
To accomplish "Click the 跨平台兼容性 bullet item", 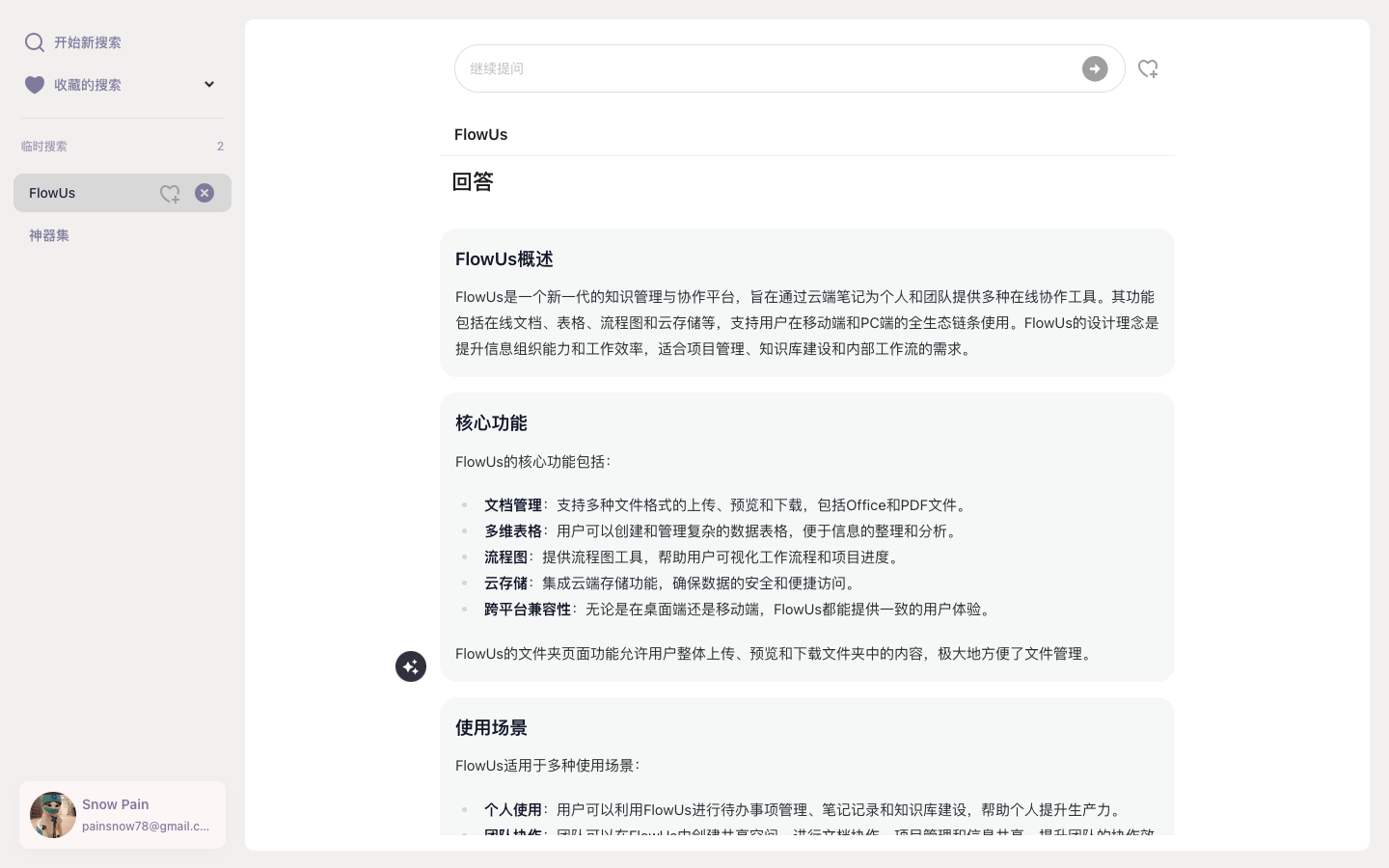I will coord(740,610).
